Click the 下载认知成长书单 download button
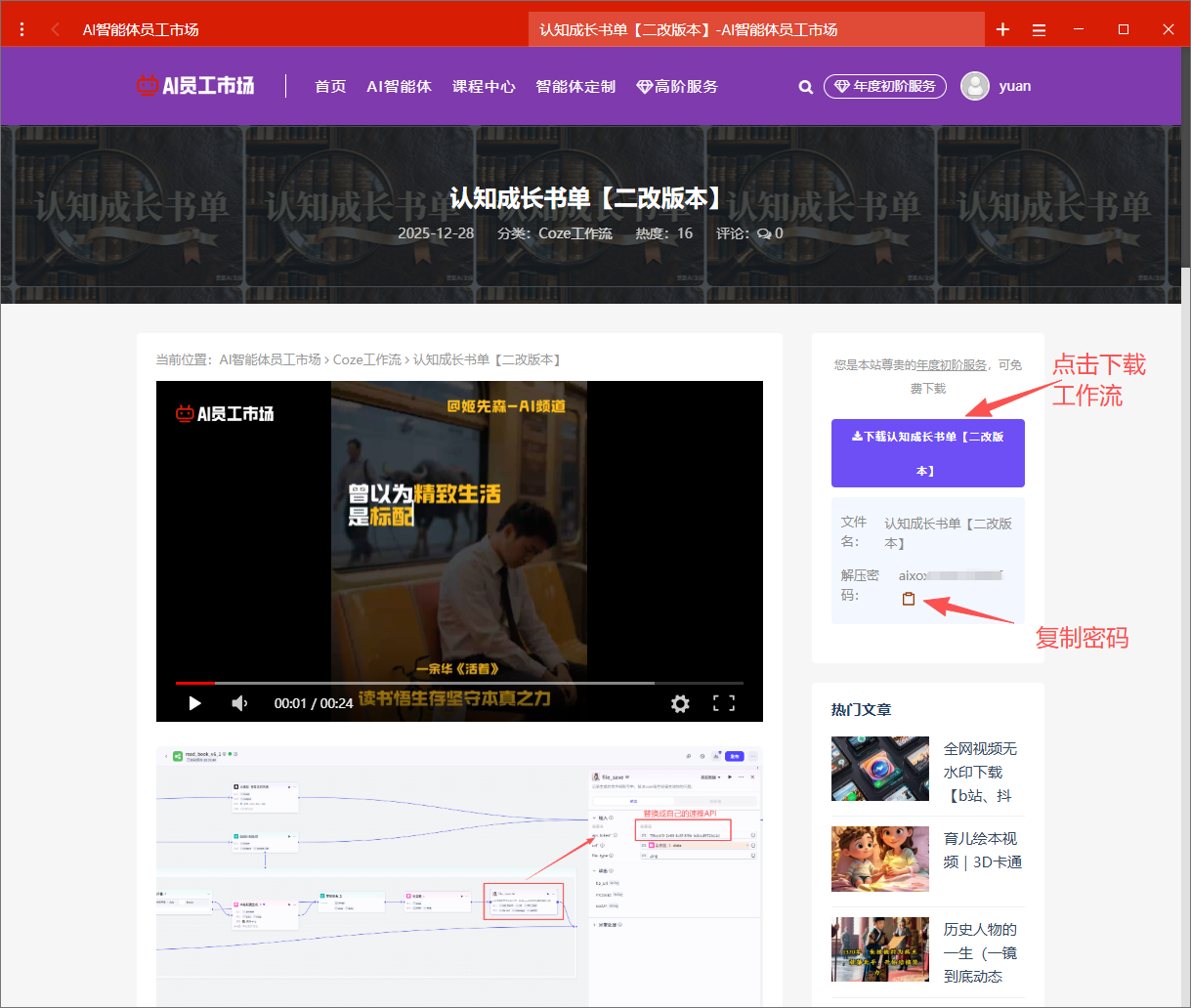 coord(927,453)
